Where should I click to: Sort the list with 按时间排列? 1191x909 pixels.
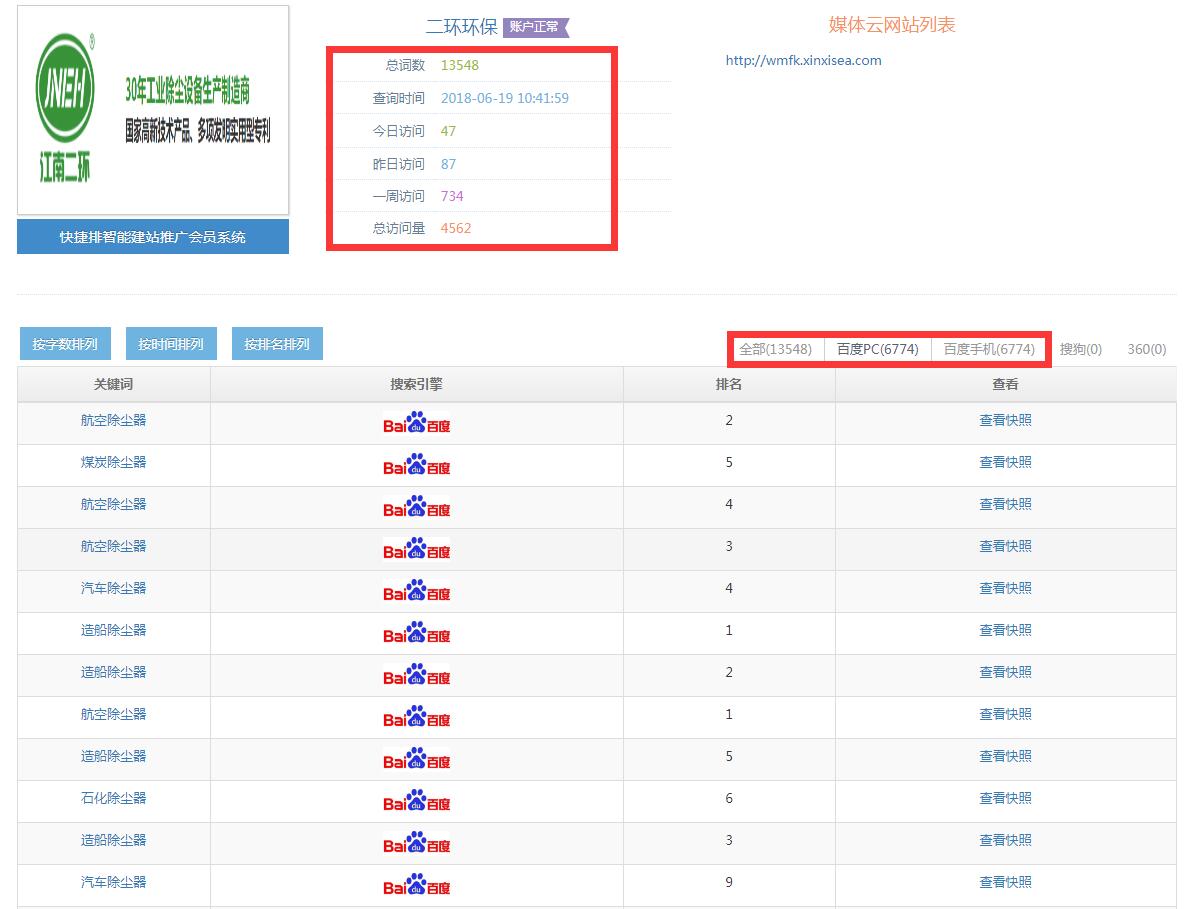pyautogui.click(x=171, y=344)
